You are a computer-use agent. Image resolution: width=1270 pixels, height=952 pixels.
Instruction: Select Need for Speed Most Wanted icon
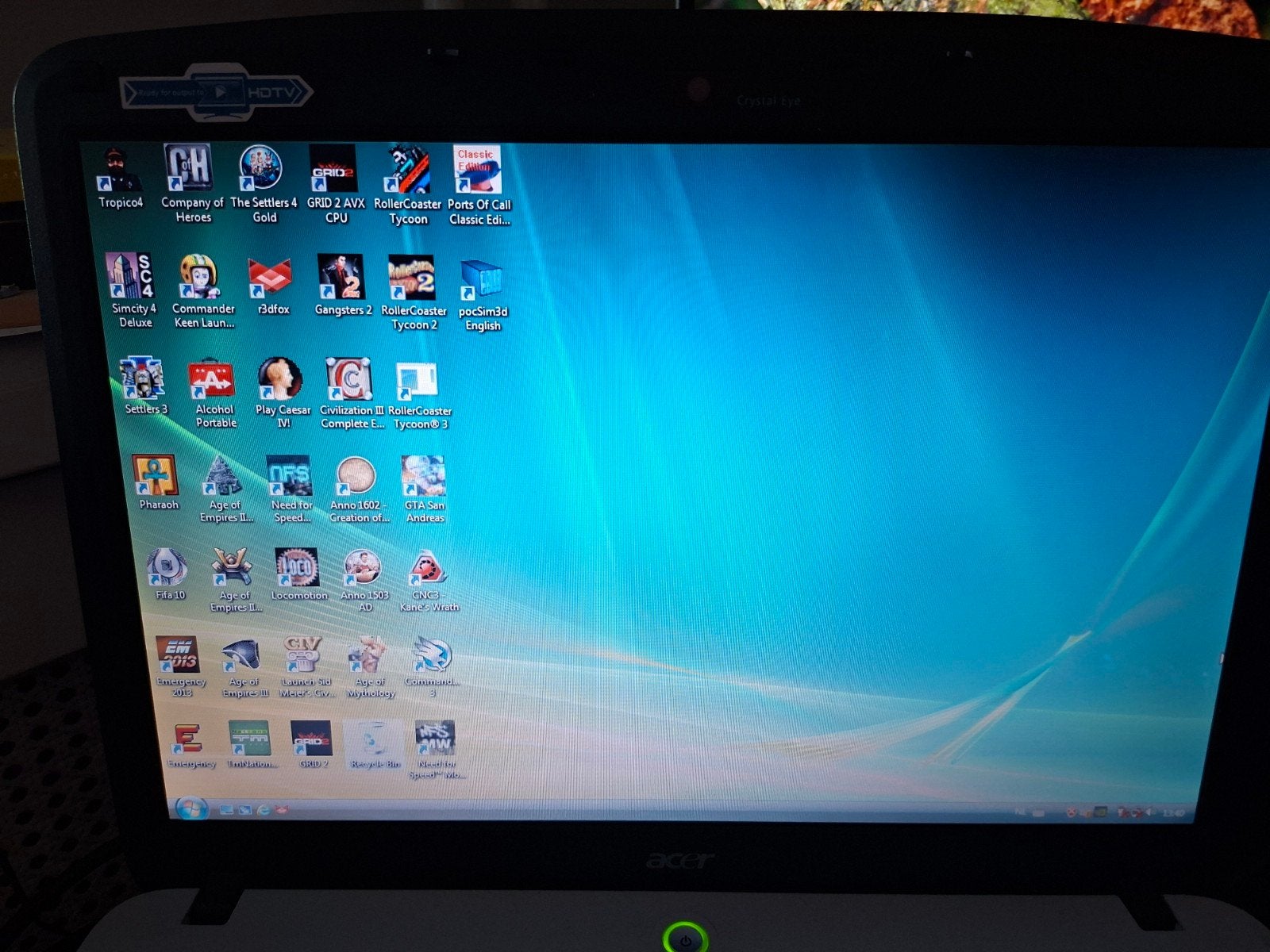point(436,750)
